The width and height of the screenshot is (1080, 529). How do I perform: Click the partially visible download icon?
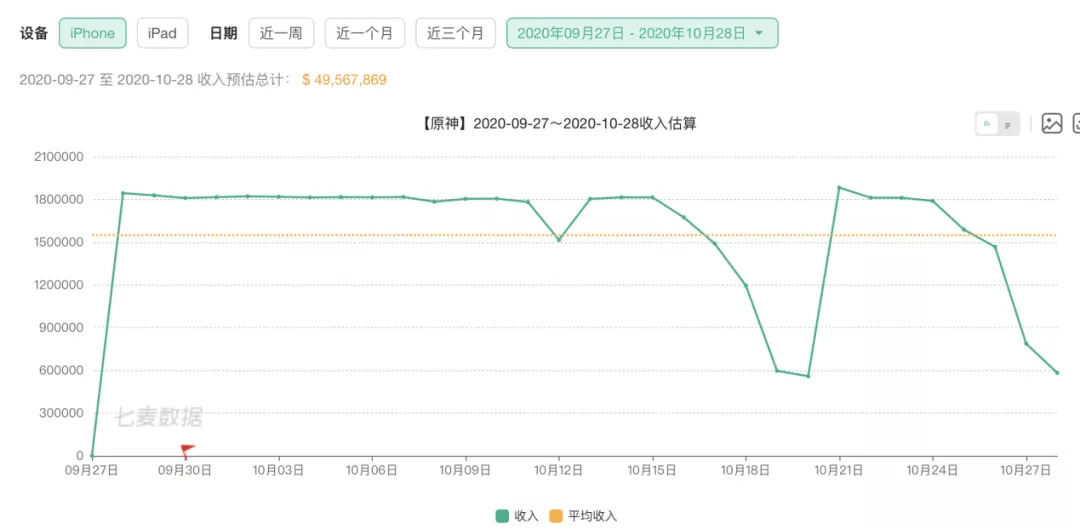click(1076, 124)
